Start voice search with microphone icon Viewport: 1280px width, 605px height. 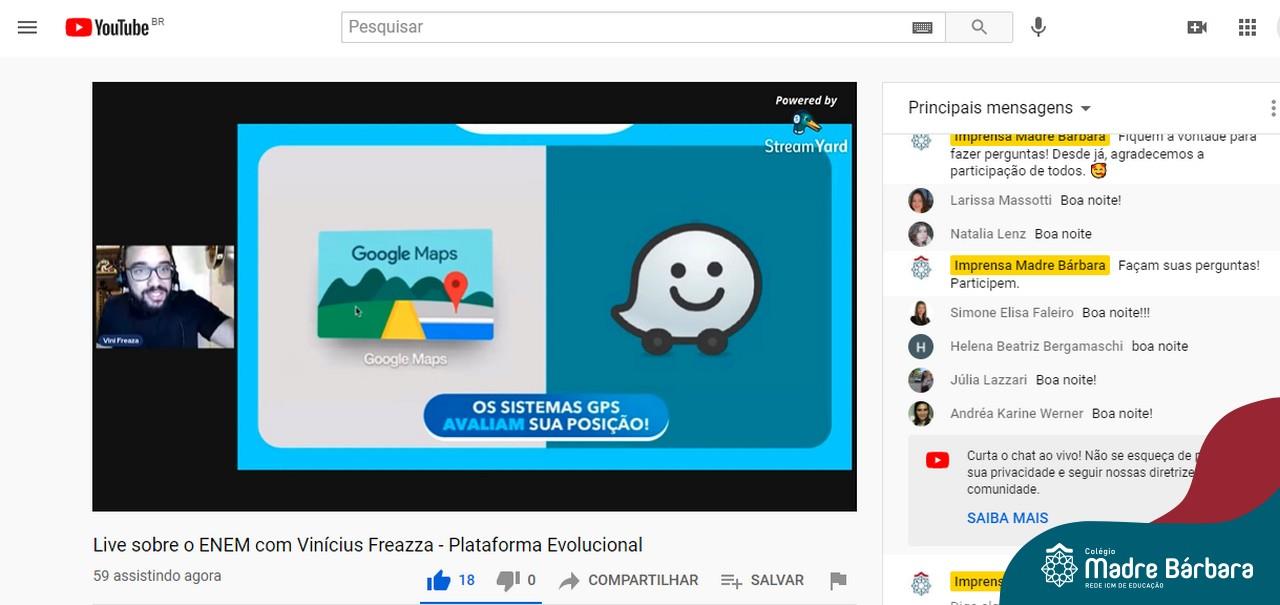coord(1038,27)
